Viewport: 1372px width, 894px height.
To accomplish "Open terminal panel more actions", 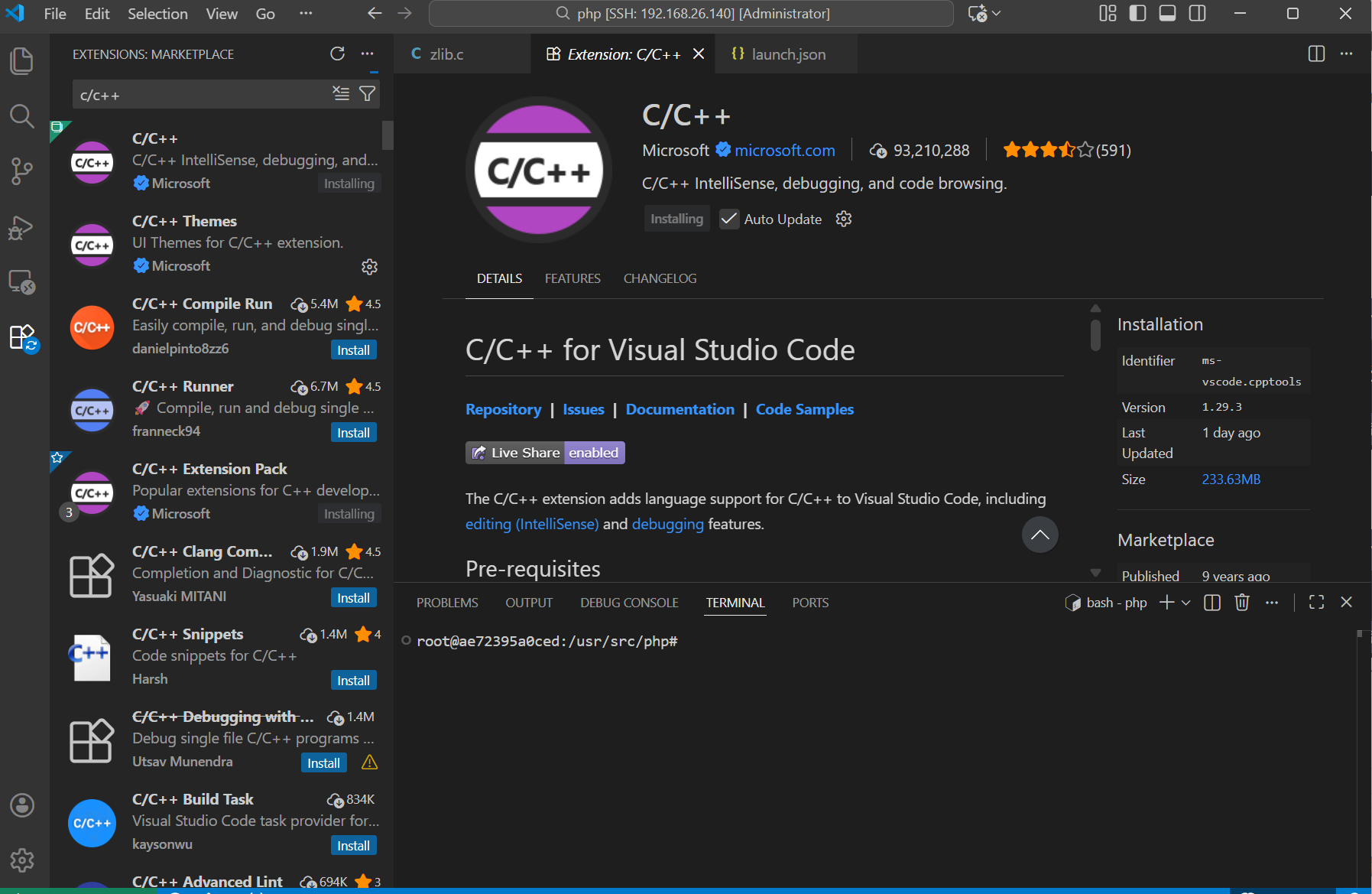I will 1272,603.
